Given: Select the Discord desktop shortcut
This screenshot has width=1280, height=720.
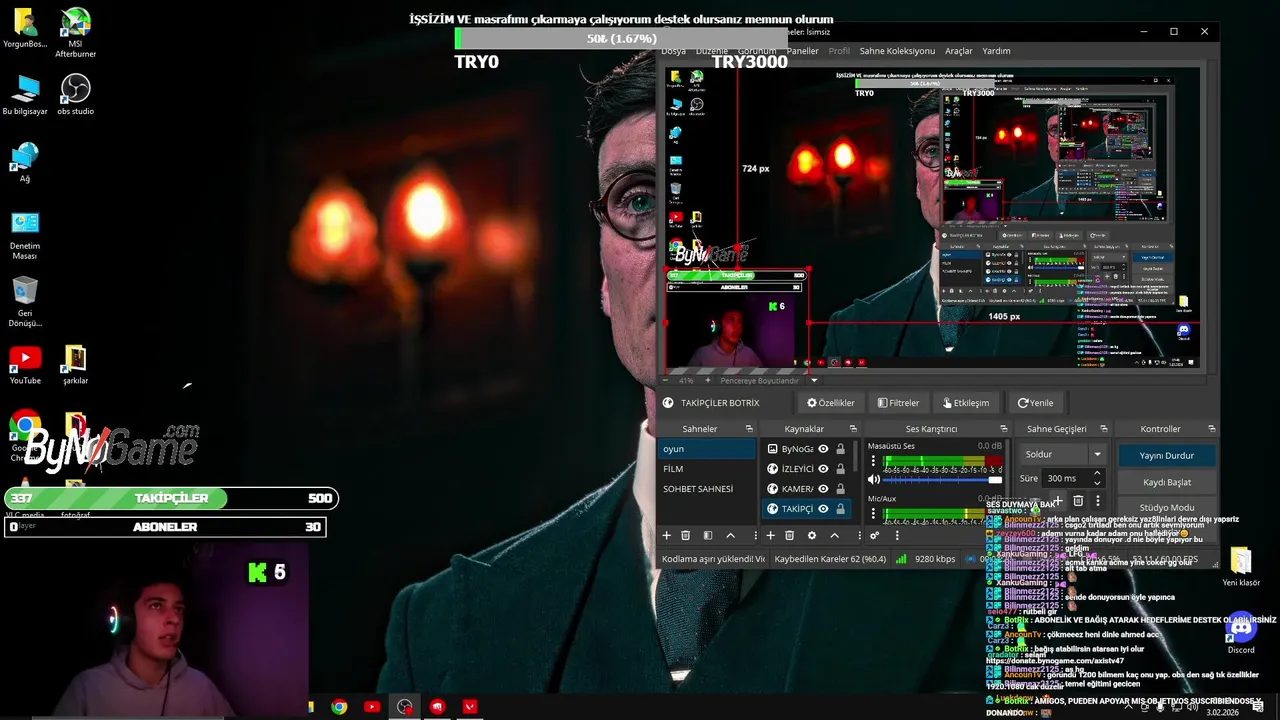Looking at the screenshot, I should tap(1241, 632).
